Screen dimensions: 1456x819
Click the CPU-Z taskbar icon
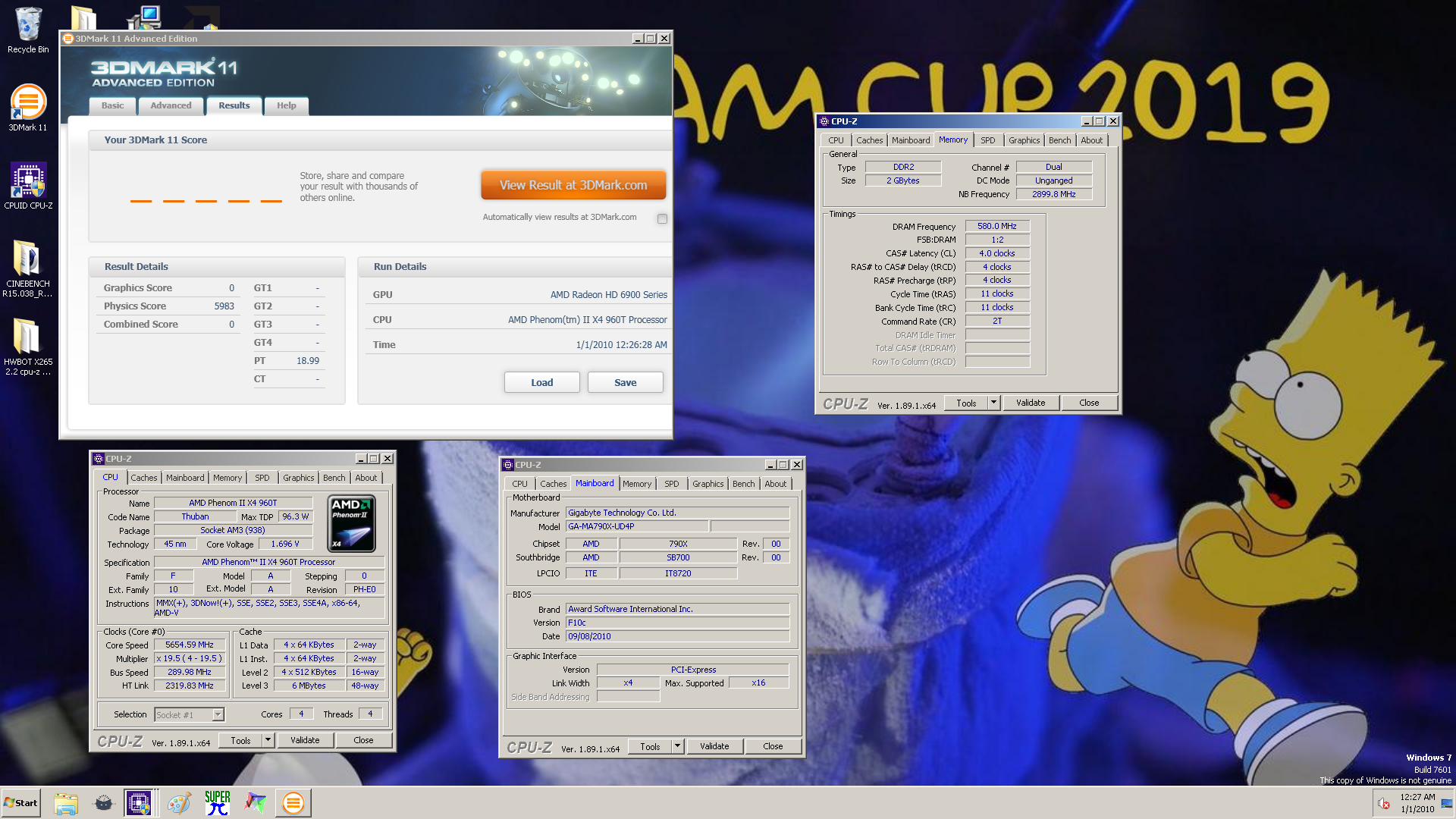[139, 803]
